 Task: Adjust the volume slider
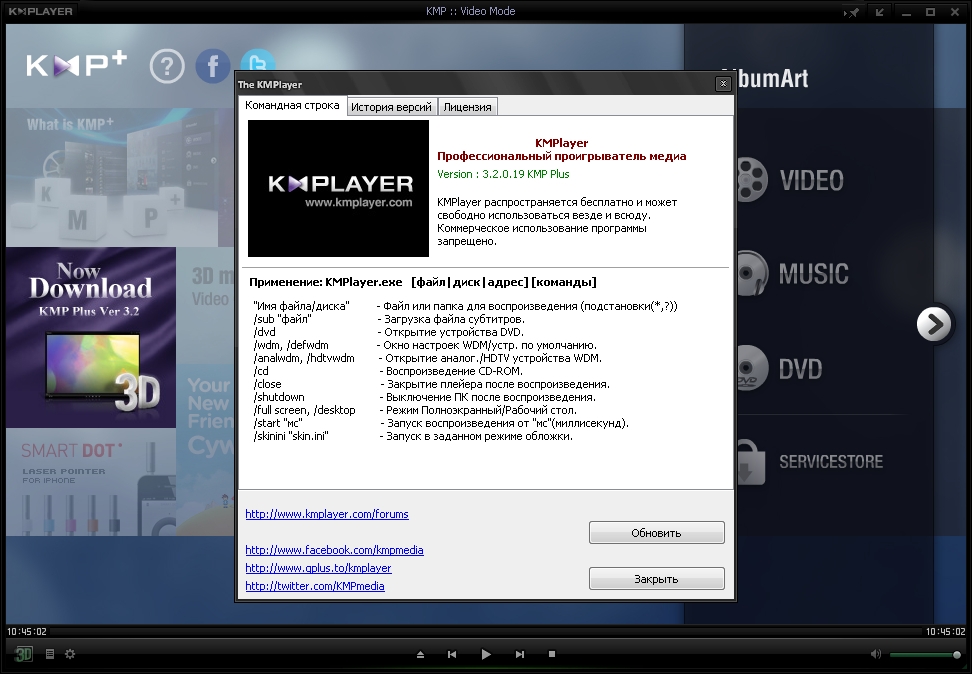tap(926, 655)
